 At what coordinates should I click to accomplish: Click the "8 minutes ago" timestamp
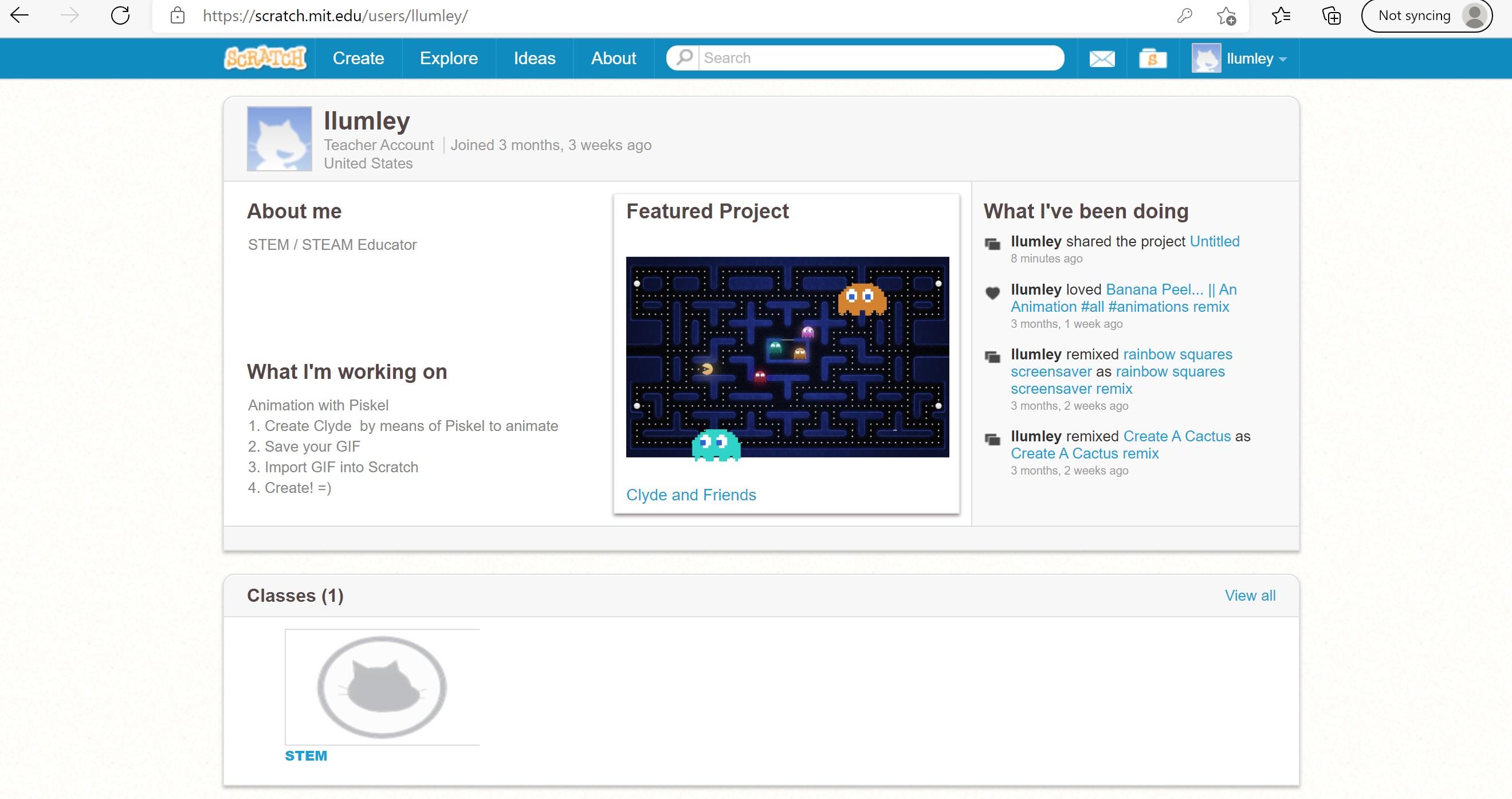pyautogui.click(x=1047, y=258)
